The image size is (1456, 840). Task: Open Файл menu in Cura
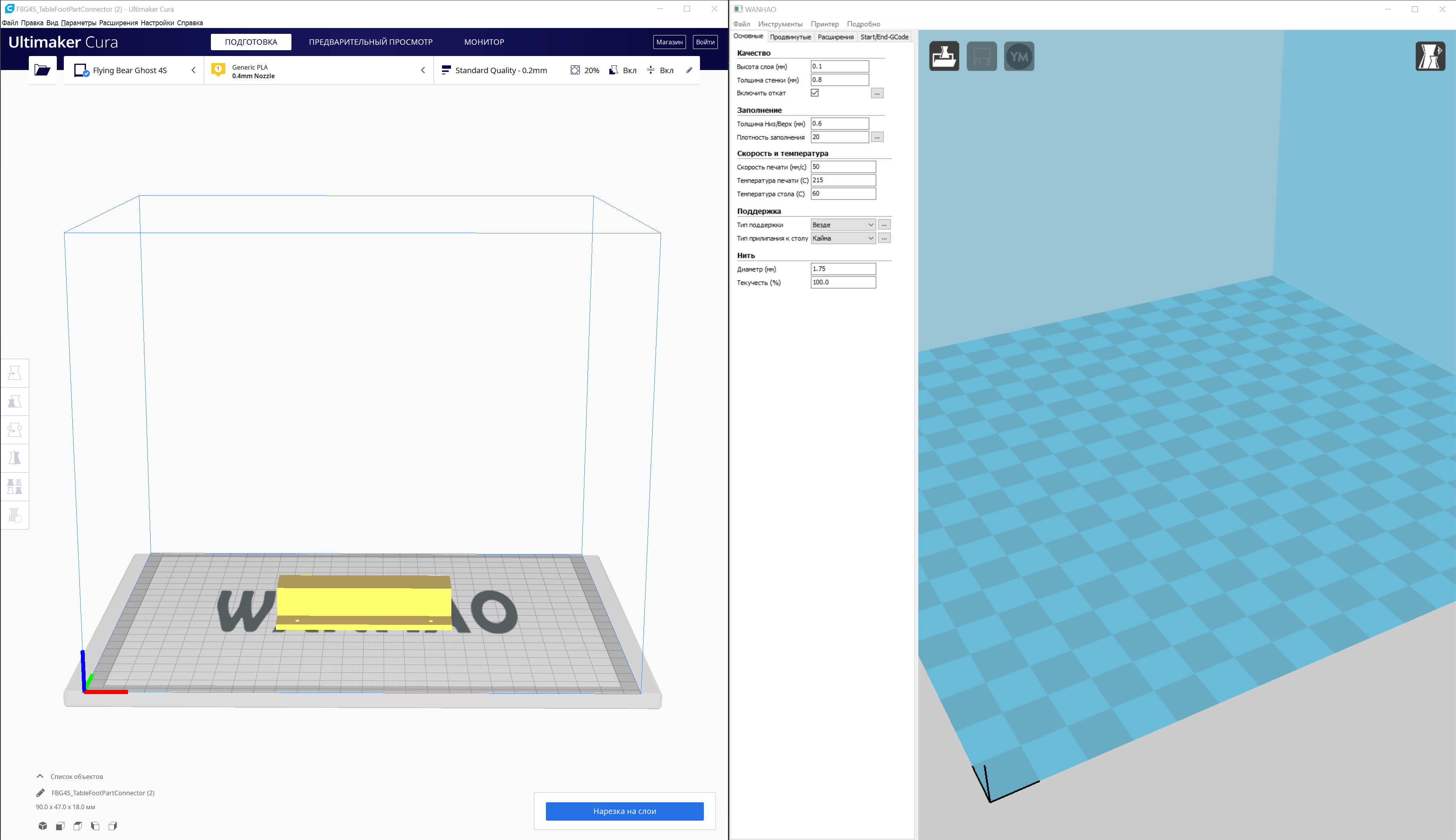click(x=10, y=23)
